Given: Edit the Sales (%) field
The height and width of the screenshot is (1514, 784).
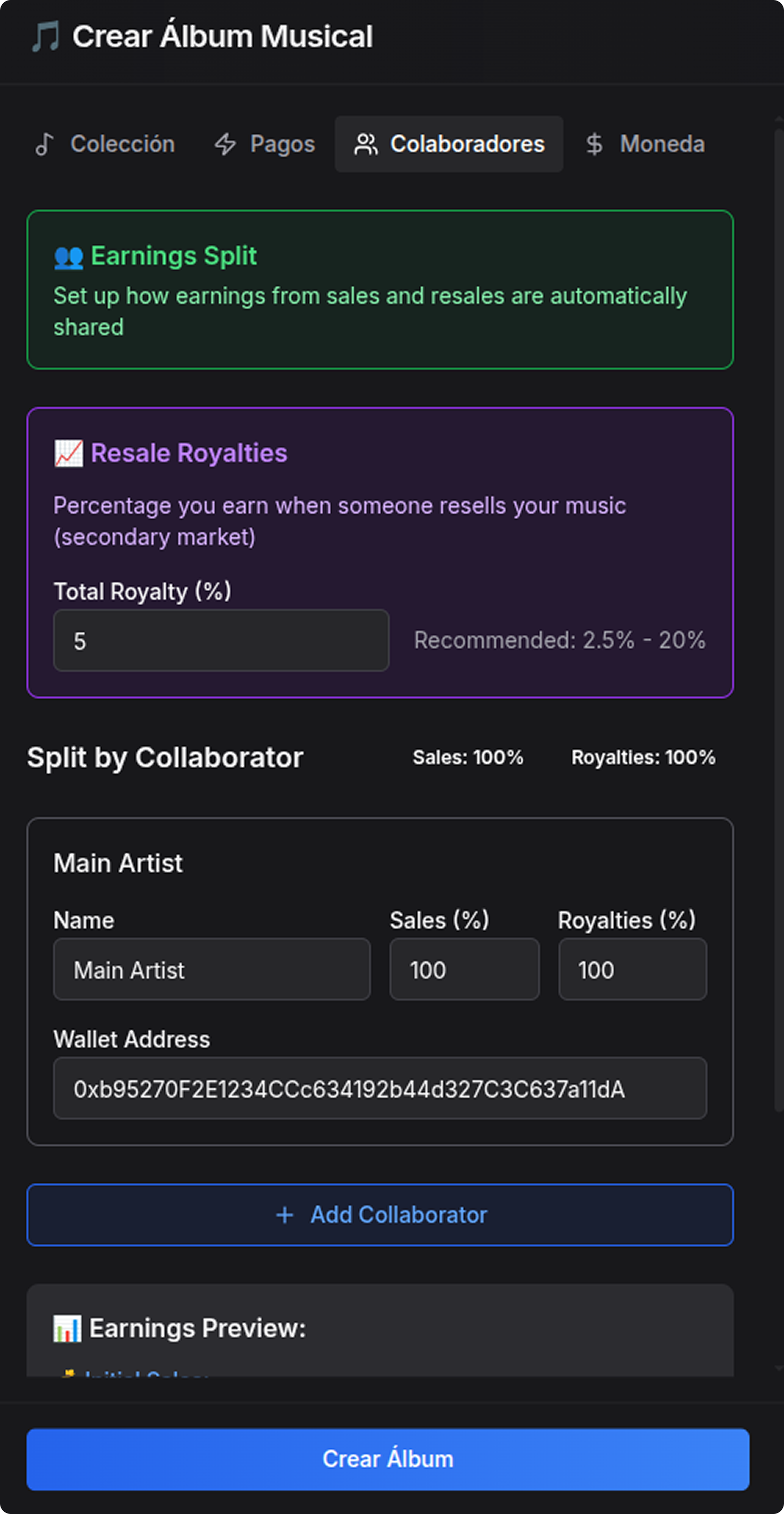Looking at the screenshot, I should click(x=464, y=970).
